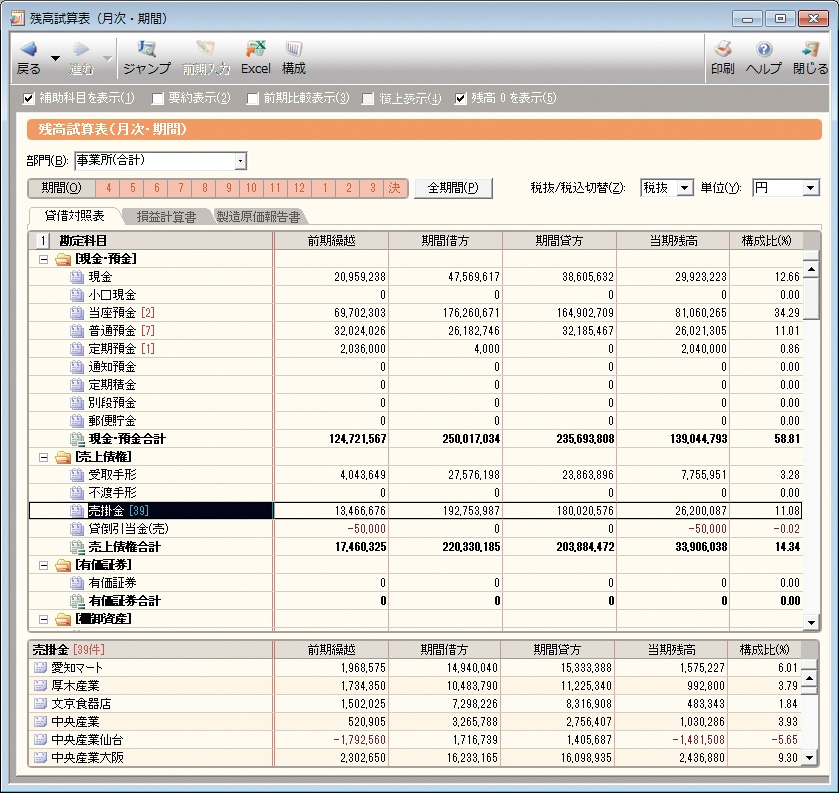
Task: Click the [有価証券] folder icon
Action: [63, 566]
